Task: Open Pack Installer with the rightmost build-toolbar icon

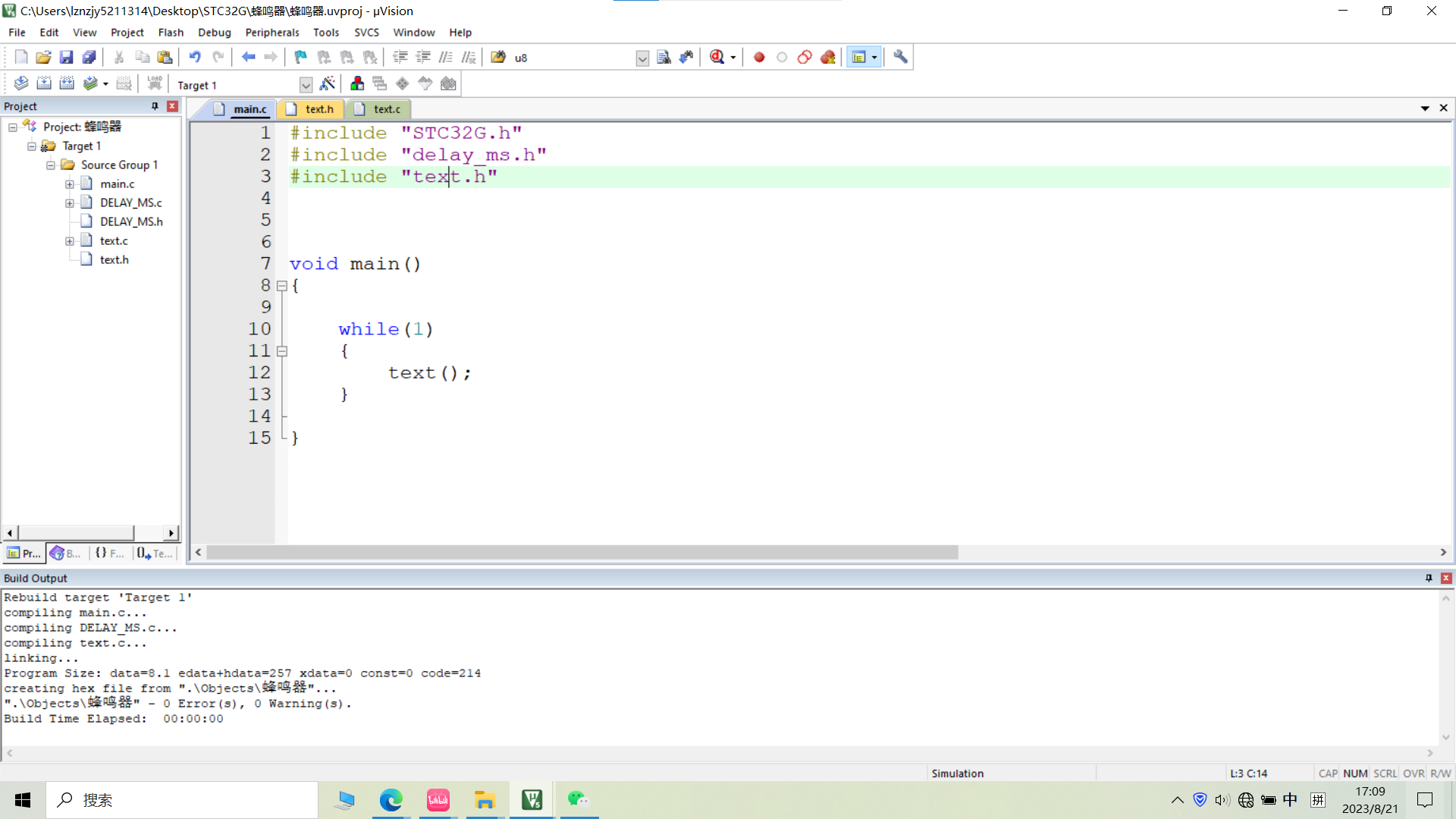Action: [448, 83]
